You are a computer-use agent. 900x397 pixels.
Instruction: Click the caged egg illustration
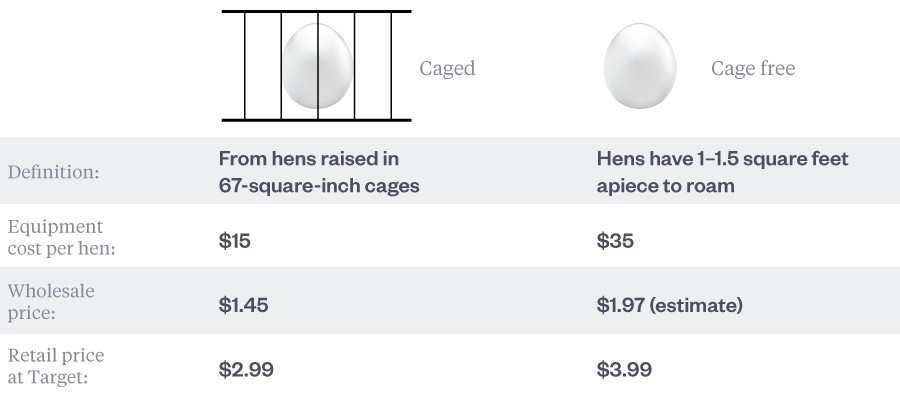317,66
